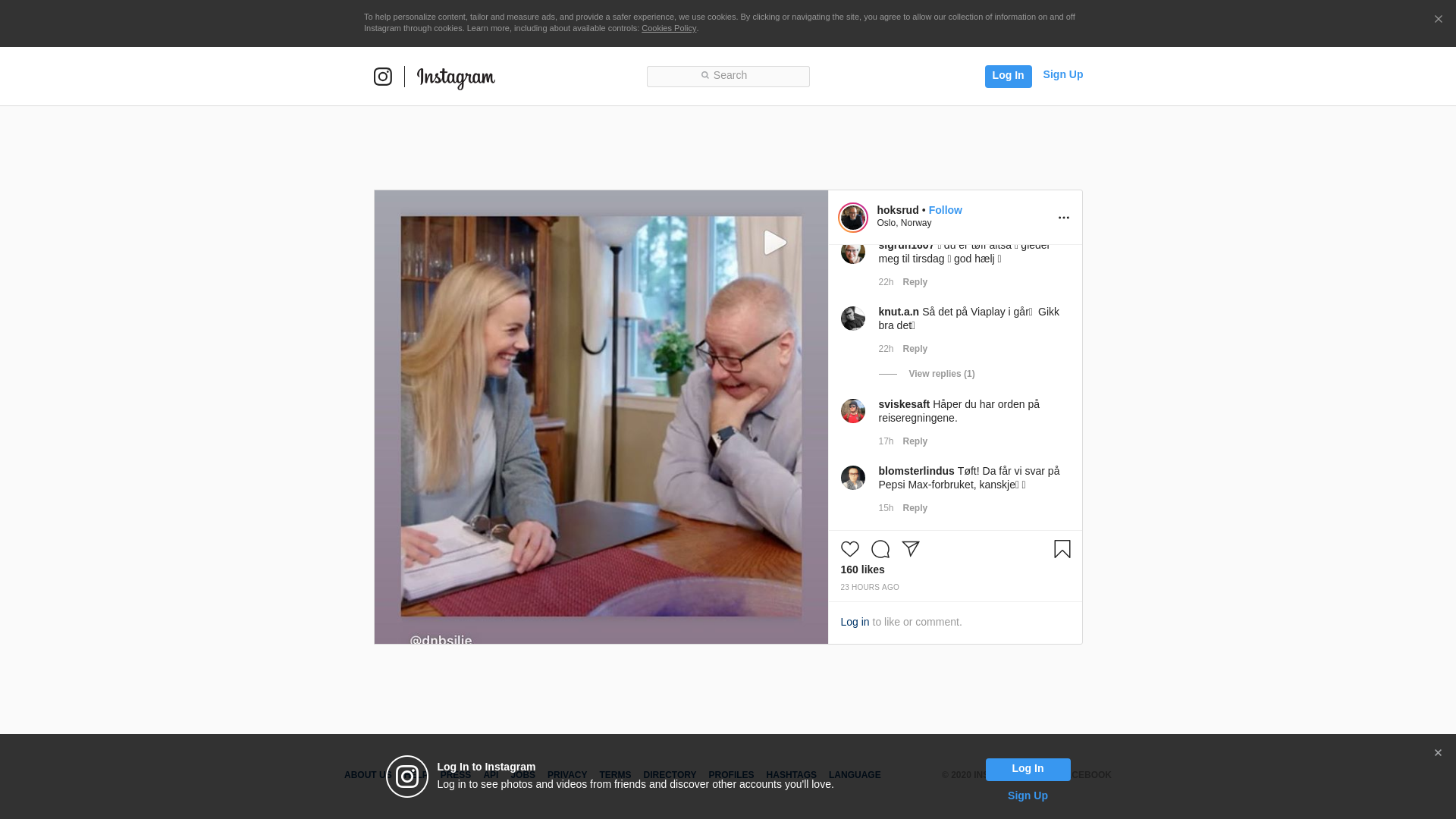Play the video with the play arrow
1456x819 pixels.
[x=774, y=243]
